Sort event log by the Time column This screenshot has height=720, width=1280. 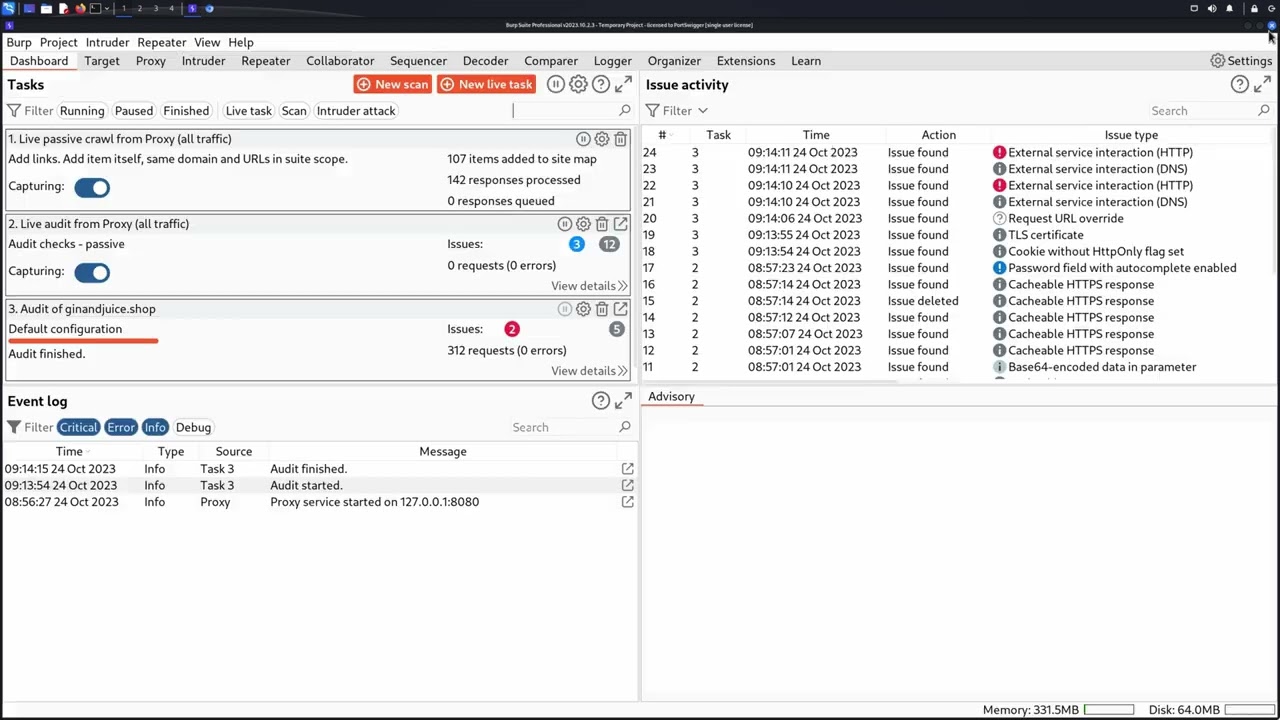click(69, 452)
